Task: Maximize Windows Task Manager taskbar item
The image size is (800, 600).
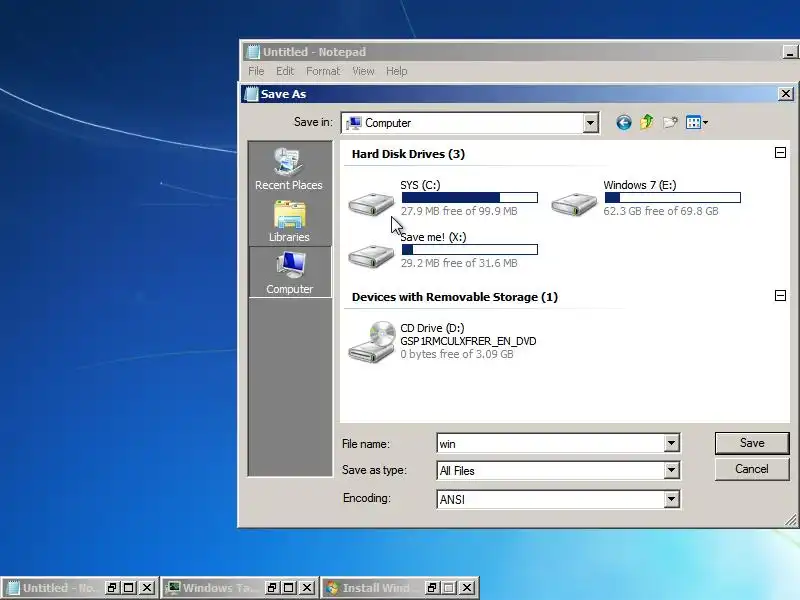Action: click(x=289, y=588)
